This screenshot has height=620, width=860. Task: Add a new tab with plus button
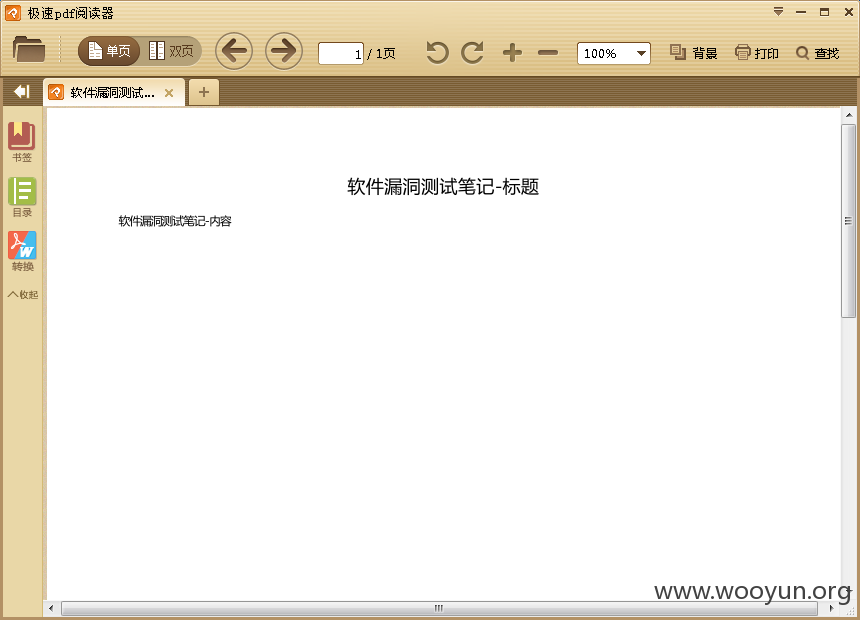[203, 92]
